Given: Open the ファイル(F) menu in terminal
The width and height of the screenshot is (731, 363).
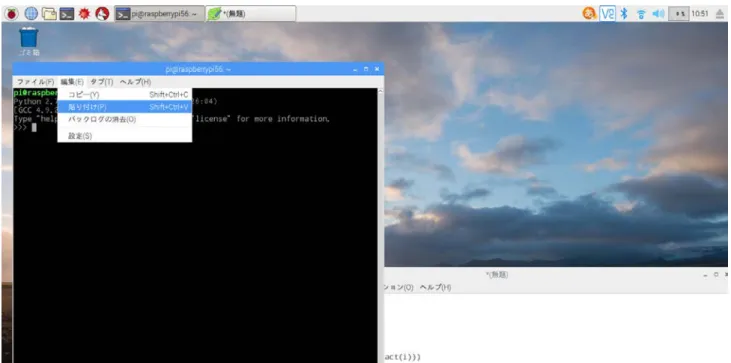Looking at the screenshot, I should pos(35,82).
